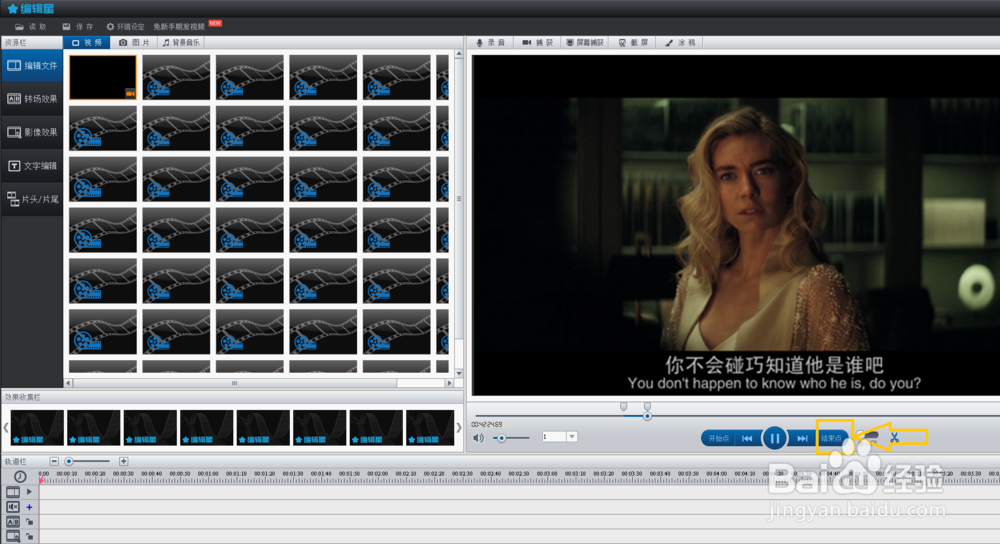1000x544 pixels.
Task: Jump to the next frame button
Action: 802,438
